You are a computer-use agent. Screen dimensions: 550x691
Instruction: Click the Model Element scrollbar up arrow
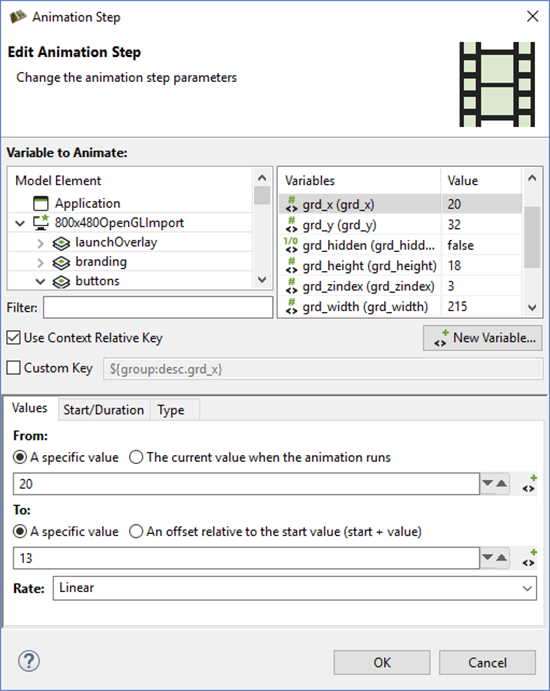[262, 178]
